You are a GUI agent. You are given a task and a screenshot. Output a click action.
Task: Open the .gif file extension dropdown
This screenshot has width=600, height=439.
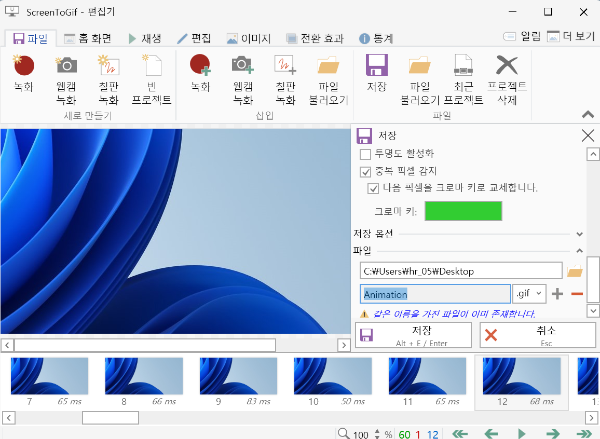(529, 294)
